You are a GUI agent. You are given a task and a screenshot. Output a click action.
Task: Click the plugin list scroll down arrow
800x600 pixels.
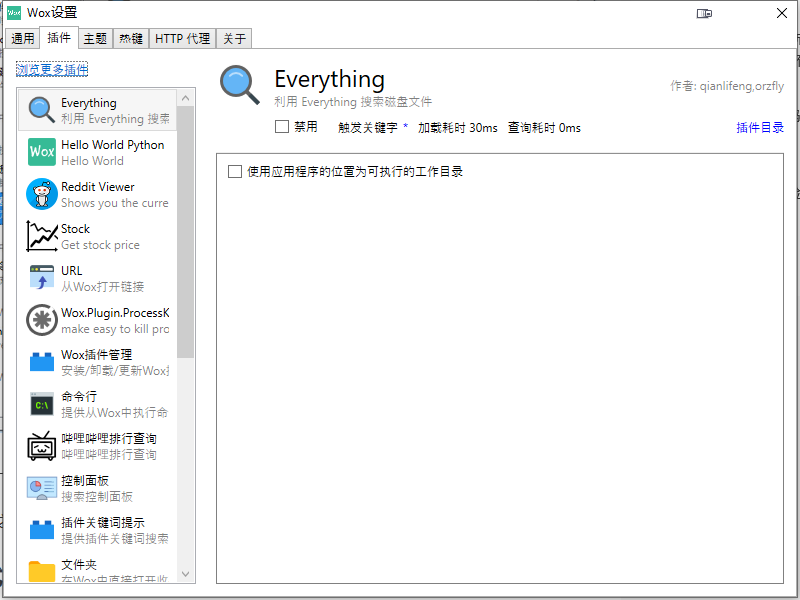(x=185, y=574)
